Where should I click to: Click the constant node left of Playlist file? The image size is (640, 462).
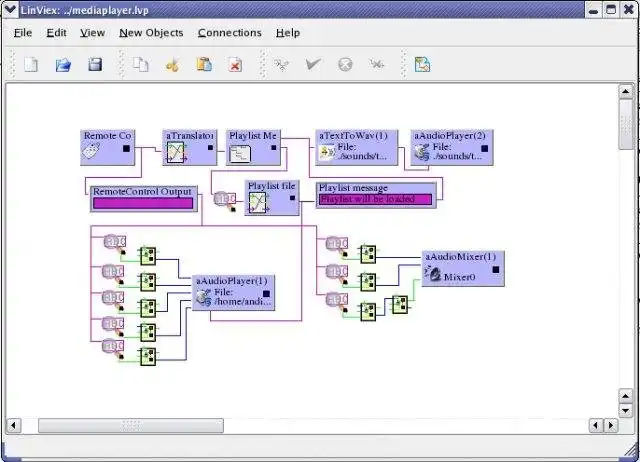click(x=225, y=200)
